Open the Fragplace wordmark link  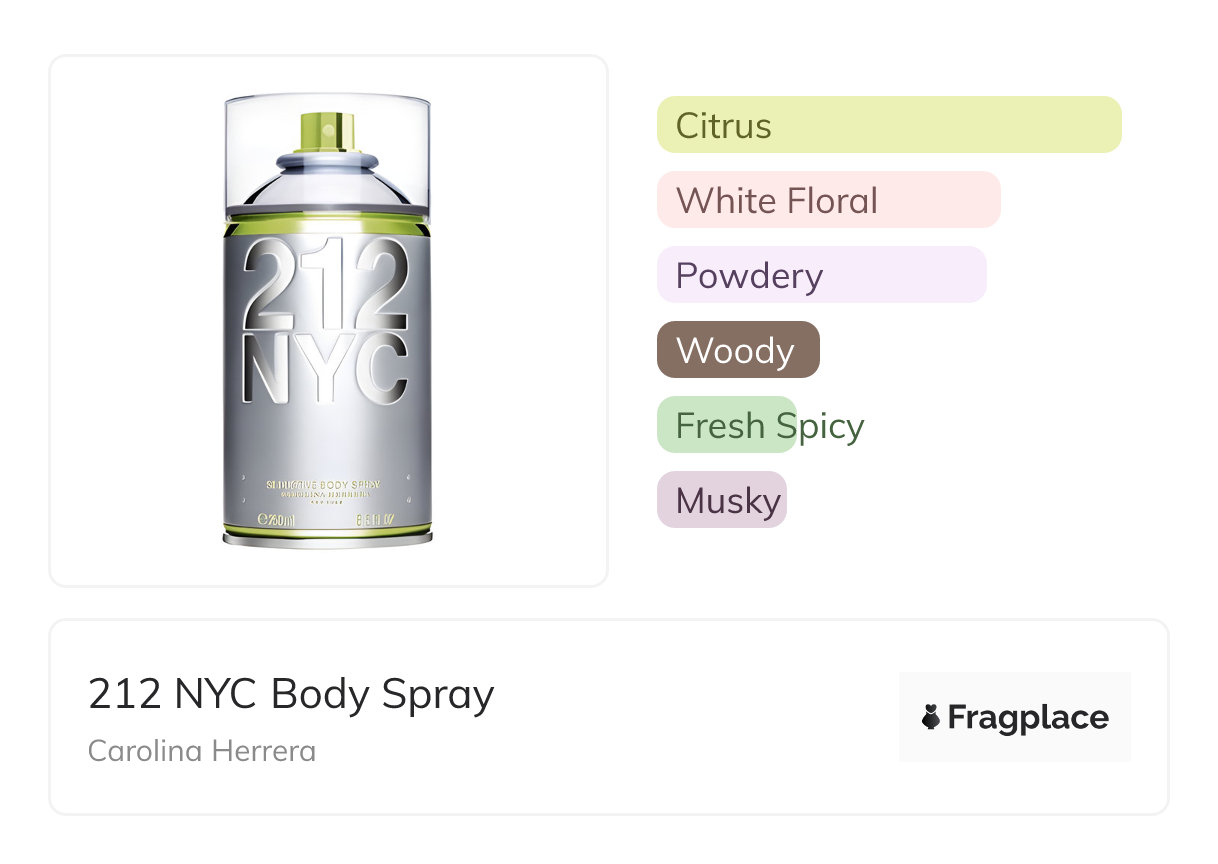coord(1028,717)
